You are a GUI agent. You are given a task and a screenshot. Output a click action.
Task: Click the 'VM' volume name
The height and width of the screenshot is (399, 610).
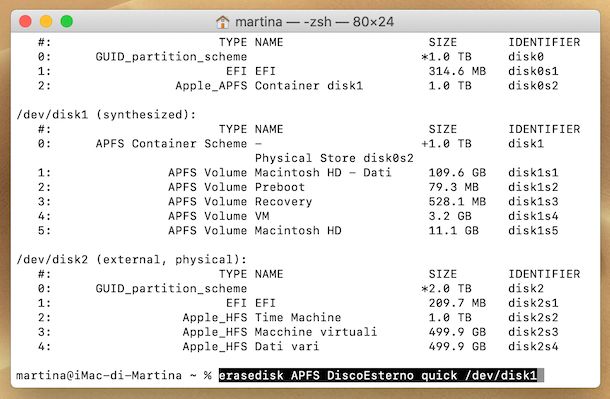(262, 216)
